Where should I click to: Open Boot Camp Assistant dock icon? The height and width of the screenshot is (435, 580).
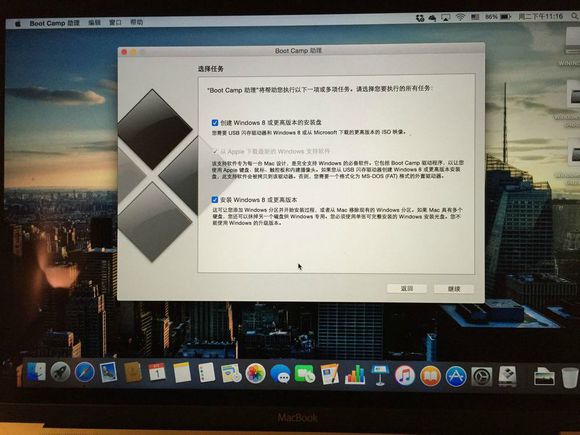[x=507, y=377]
